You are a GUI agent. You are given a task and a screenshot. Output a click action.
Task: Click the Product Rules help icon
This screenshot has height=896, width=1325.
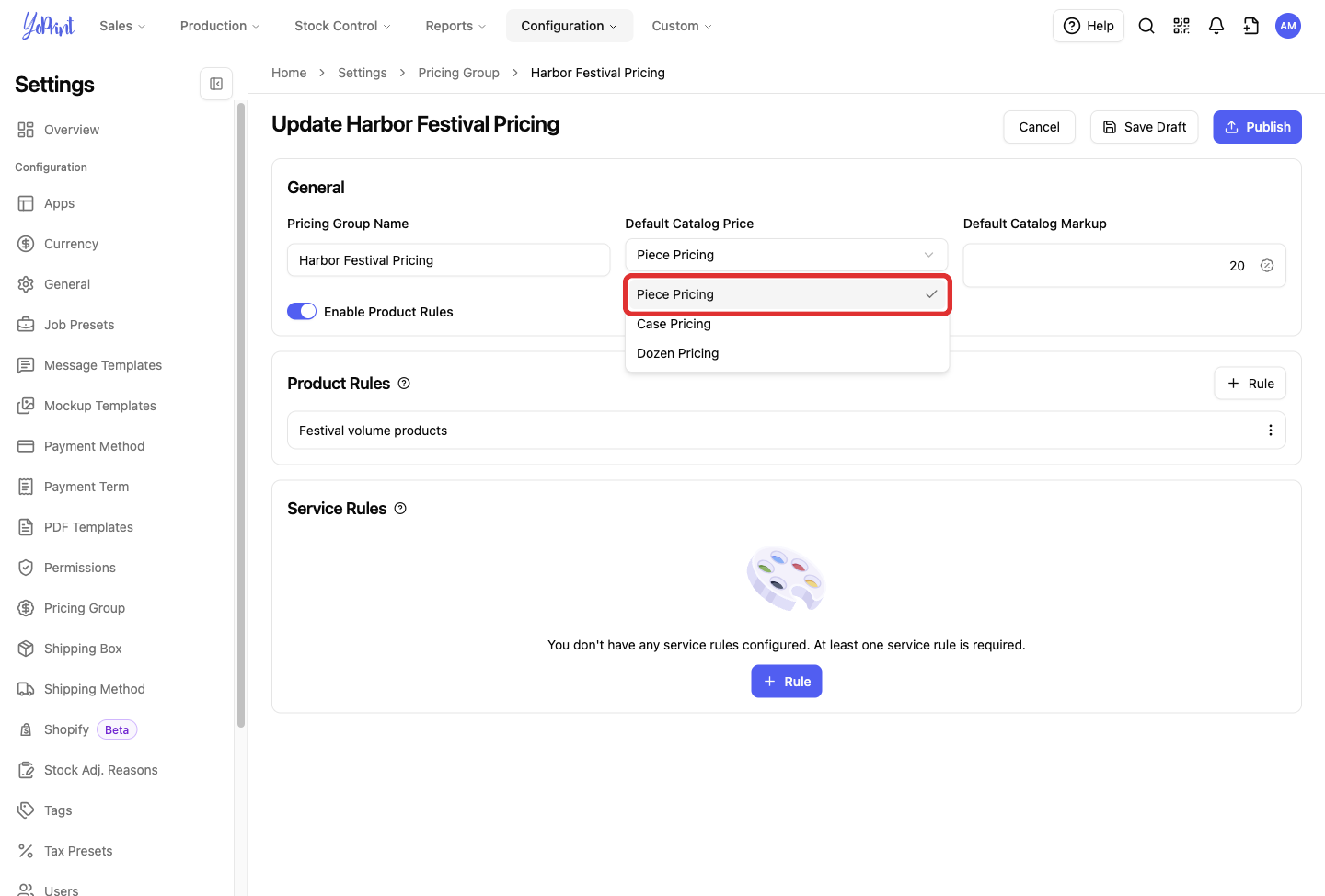coord(404,384)
